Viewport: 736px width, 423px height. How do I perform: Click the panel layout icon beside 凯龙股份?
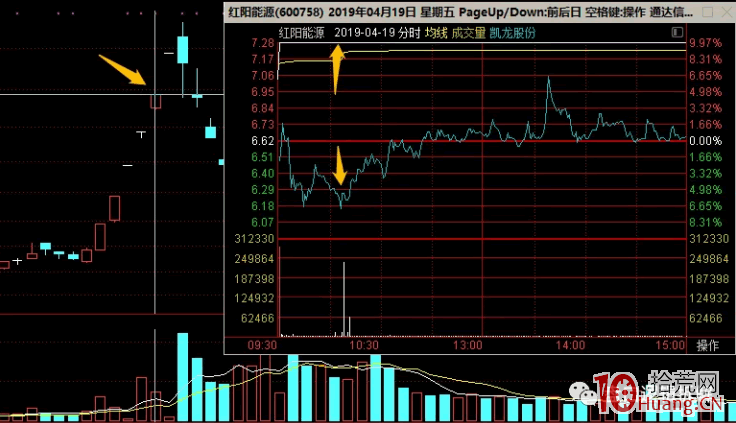(677, 32)
